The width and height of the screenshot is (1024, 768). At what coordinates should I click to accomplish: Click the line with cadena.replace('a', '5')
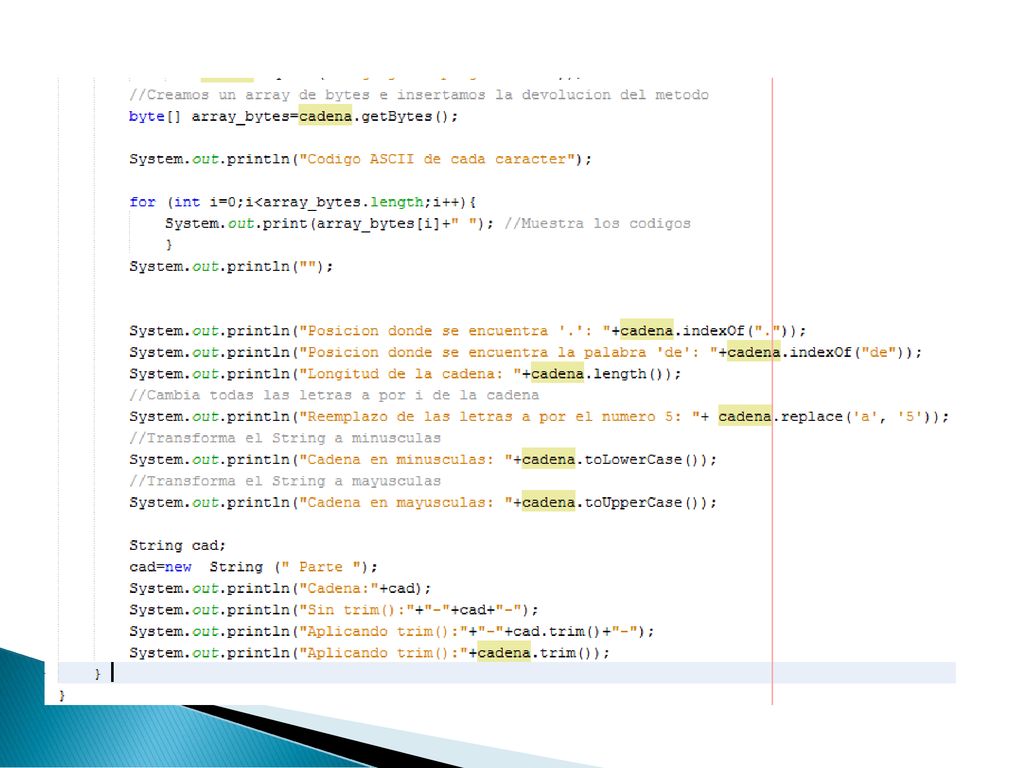click(539, 417)
